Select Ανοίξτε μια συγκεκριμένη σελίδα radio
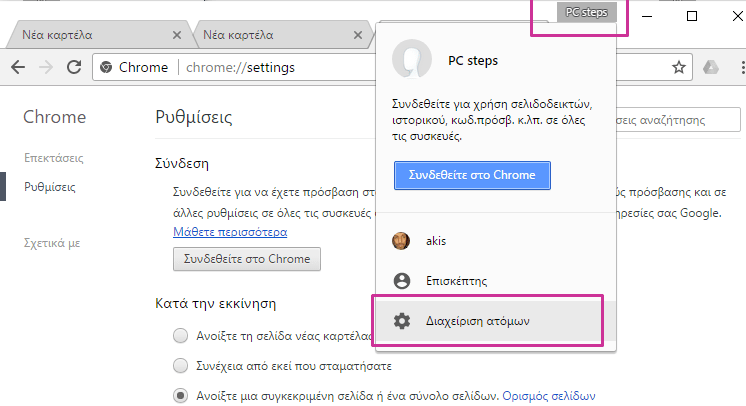The width and height of the screenshot is (746, 406). click(x=180, y=396)
